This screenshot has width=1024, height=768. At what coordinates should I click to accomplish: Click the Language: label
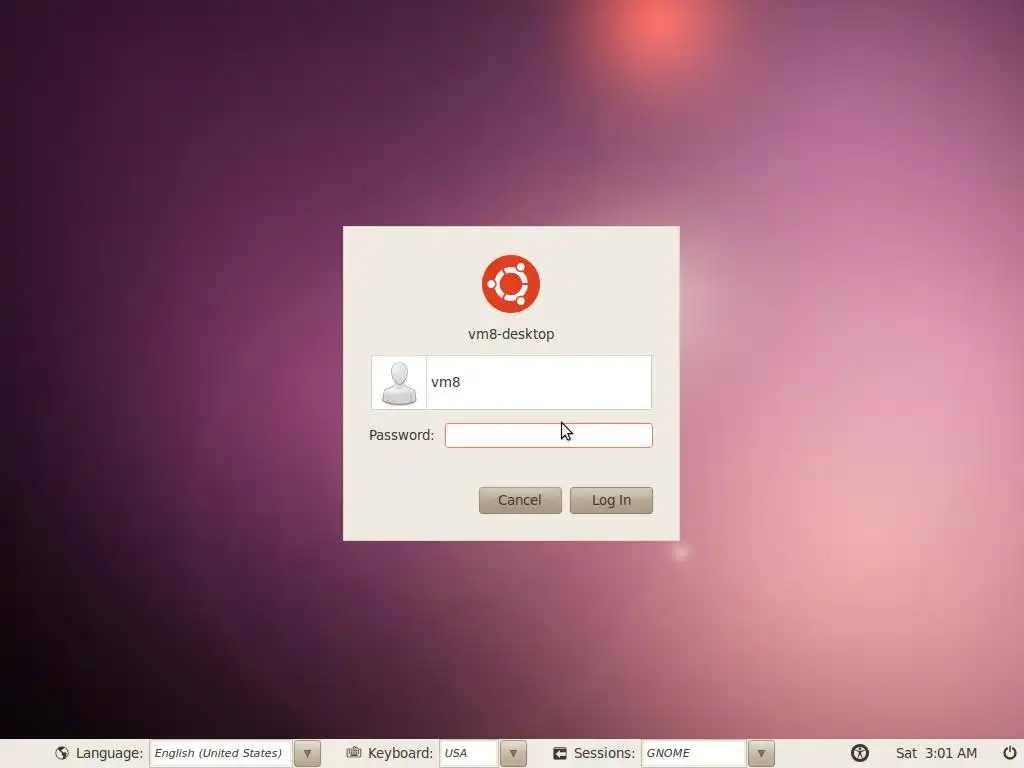pos(109,753)
